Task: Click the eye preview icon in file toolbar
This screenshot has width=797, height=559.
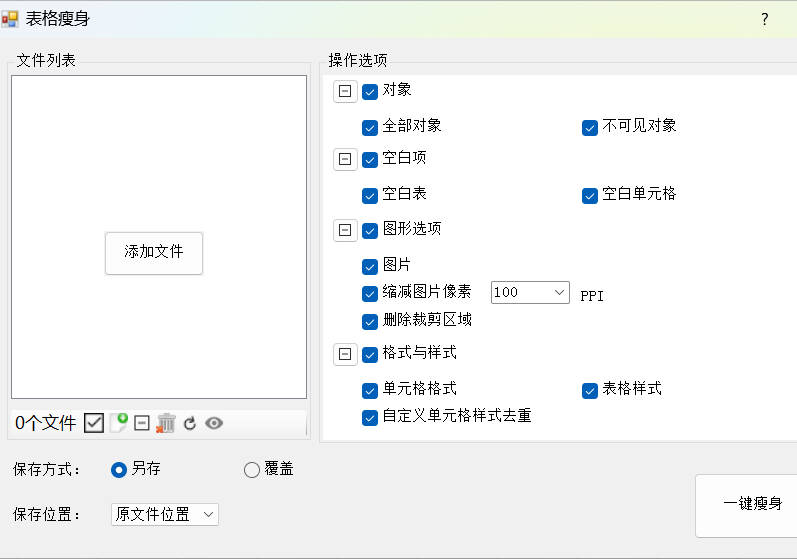Action: [214, 423]
